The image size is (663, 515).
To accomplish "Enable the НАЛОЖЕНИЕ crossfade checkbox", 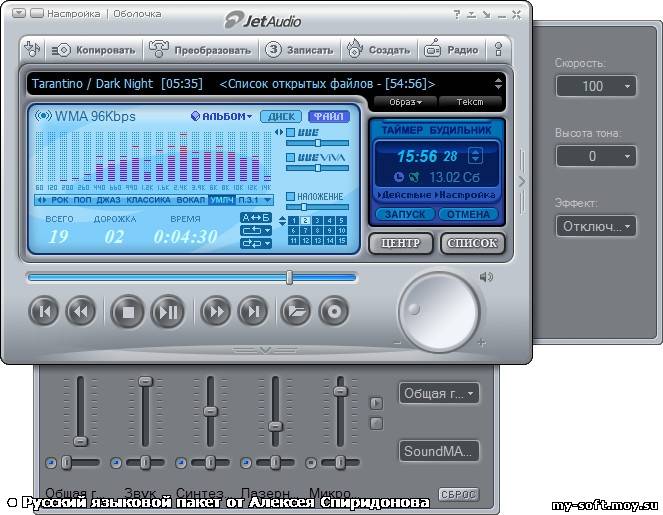I will point(290,196).
